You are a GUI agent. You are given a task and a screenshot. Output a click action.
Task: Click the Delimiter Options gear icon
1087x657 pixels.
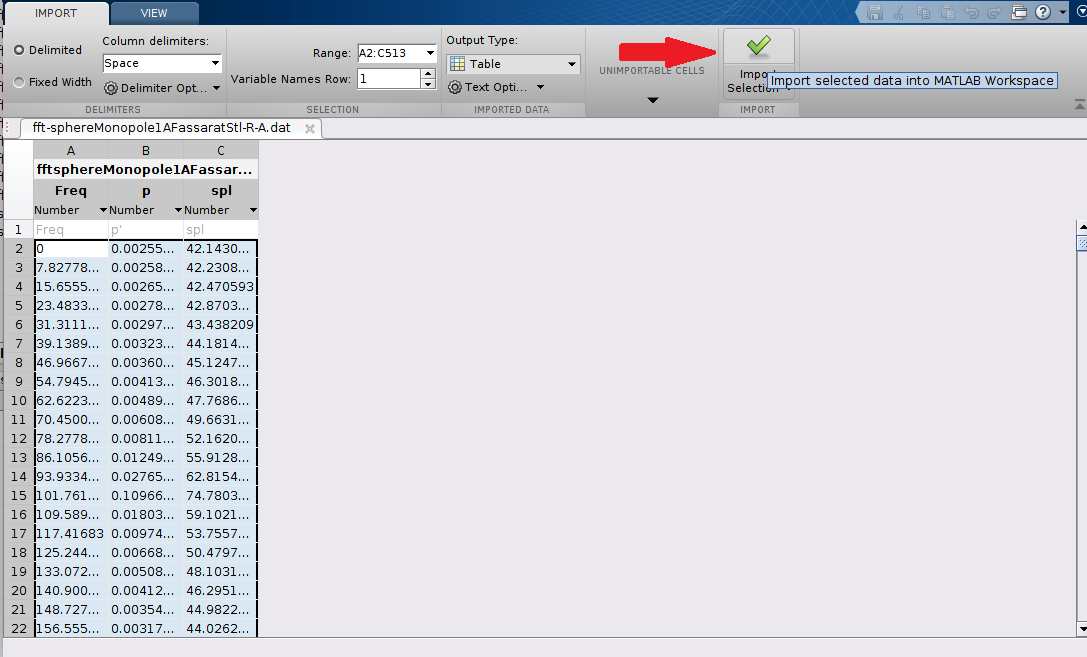111,88
